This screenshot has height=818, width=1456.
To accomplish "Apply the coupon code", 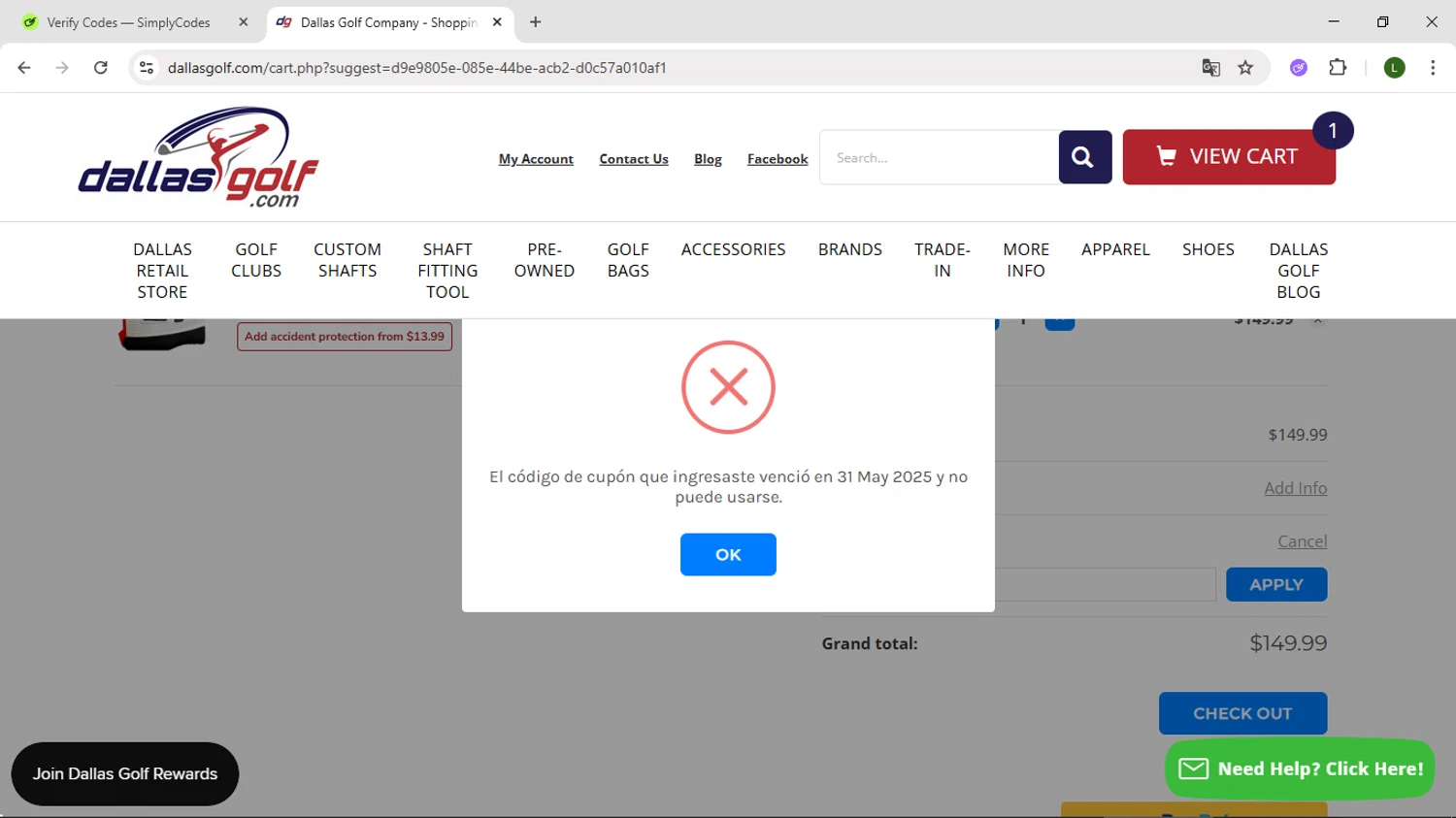I will 1276,585.
